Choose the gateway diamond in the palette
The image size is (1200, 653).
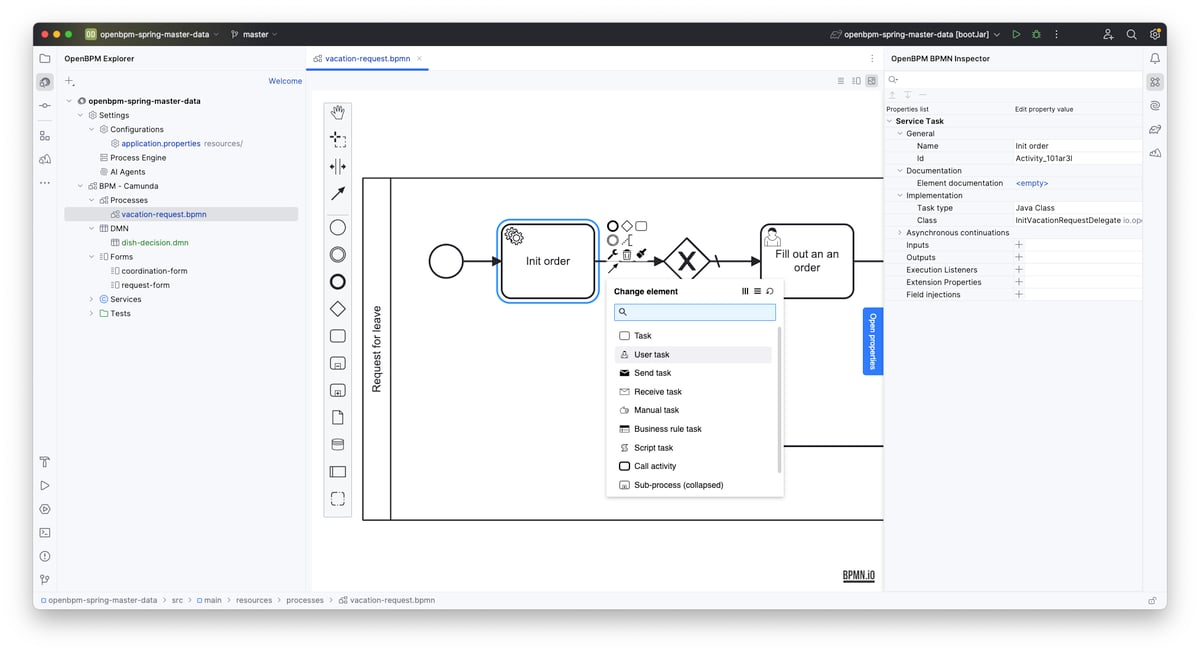pos(338,309)
